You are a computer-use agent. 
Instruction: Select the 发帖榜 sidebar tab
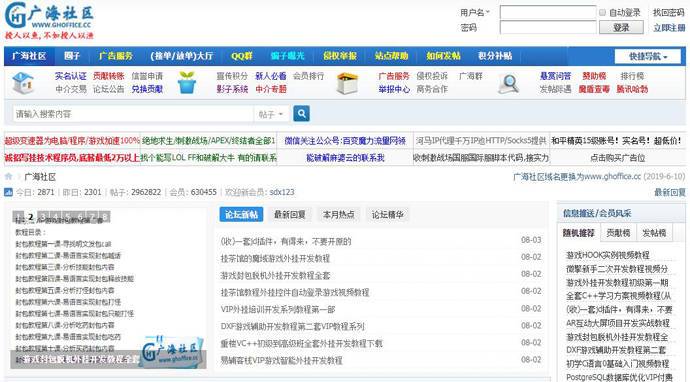pos(654,233)
